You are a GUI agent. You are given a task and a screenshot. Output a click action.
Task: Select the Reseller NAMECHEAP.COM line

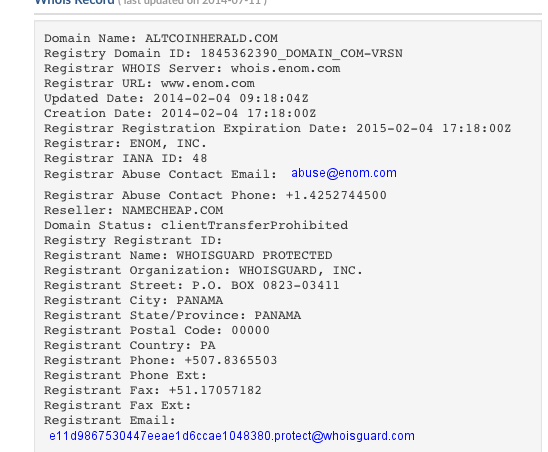pos(134,210)
